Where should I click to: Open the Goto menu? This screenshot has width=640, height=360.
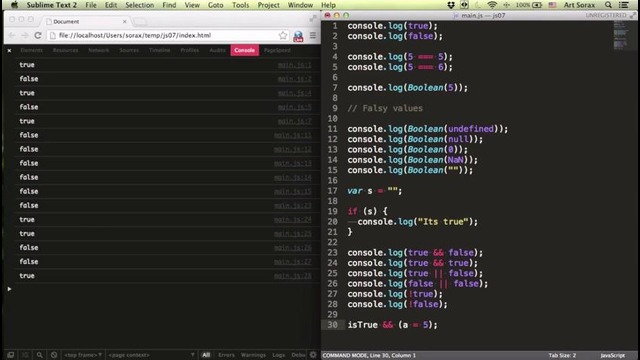216,5
